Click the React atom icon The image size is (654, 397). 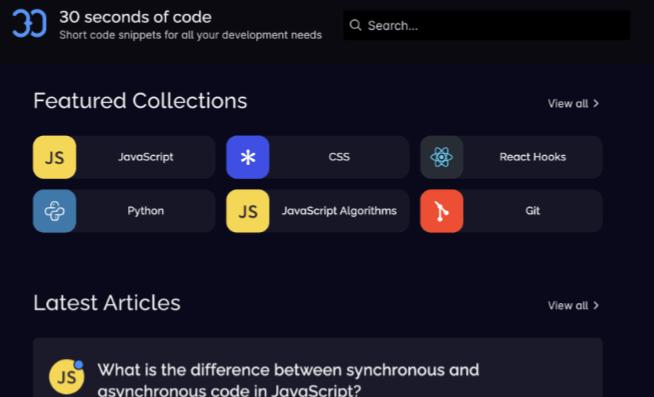pyautogui.click(x=442, y=157)
